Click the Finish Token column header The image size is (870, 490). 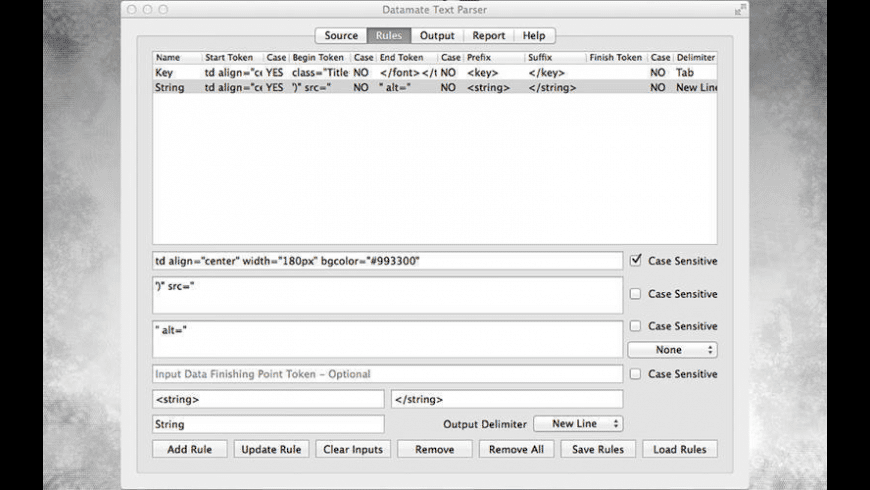617,57
